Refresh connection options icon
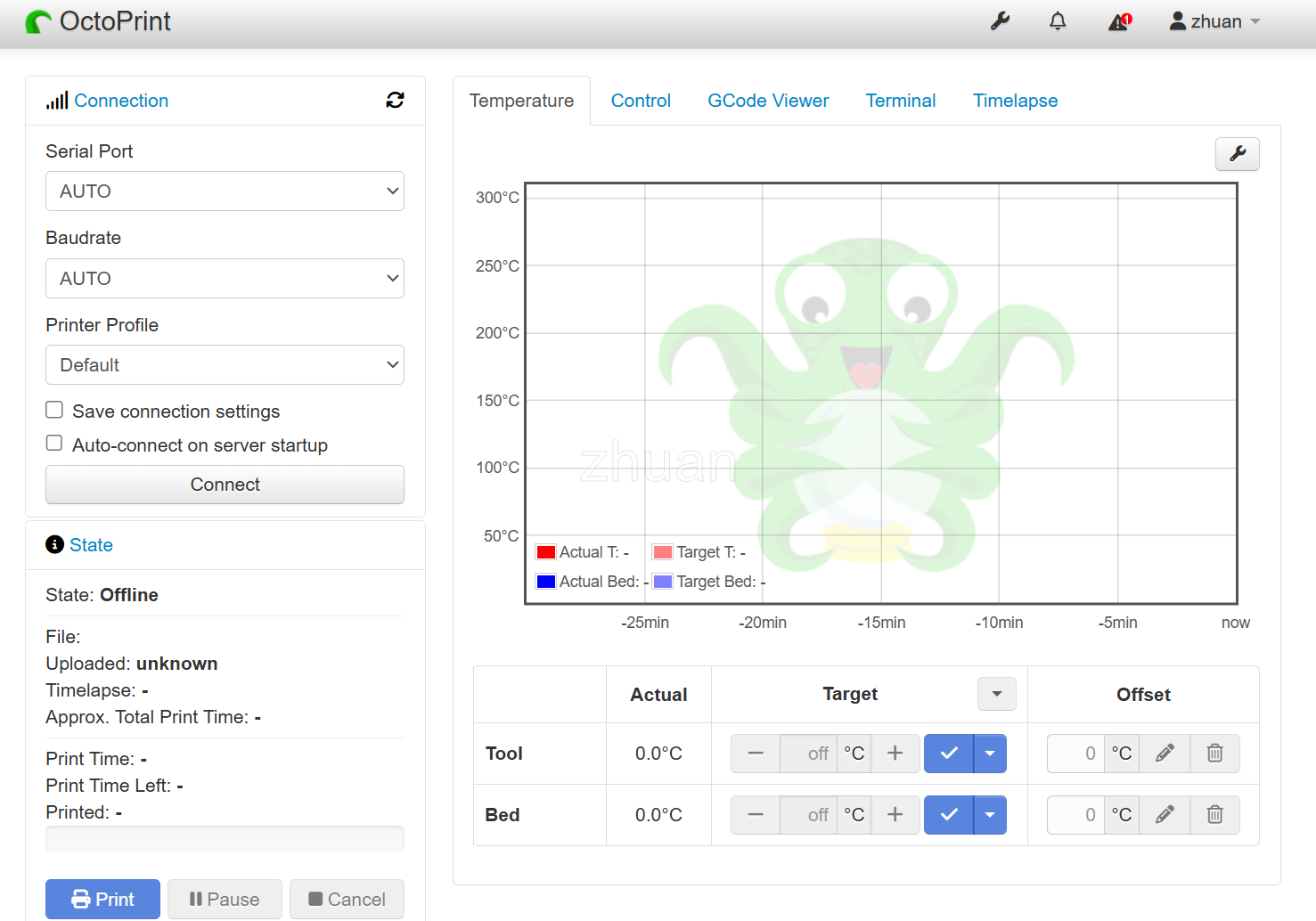This screenshot has width=1316, height=921. [x=395, y=100]
